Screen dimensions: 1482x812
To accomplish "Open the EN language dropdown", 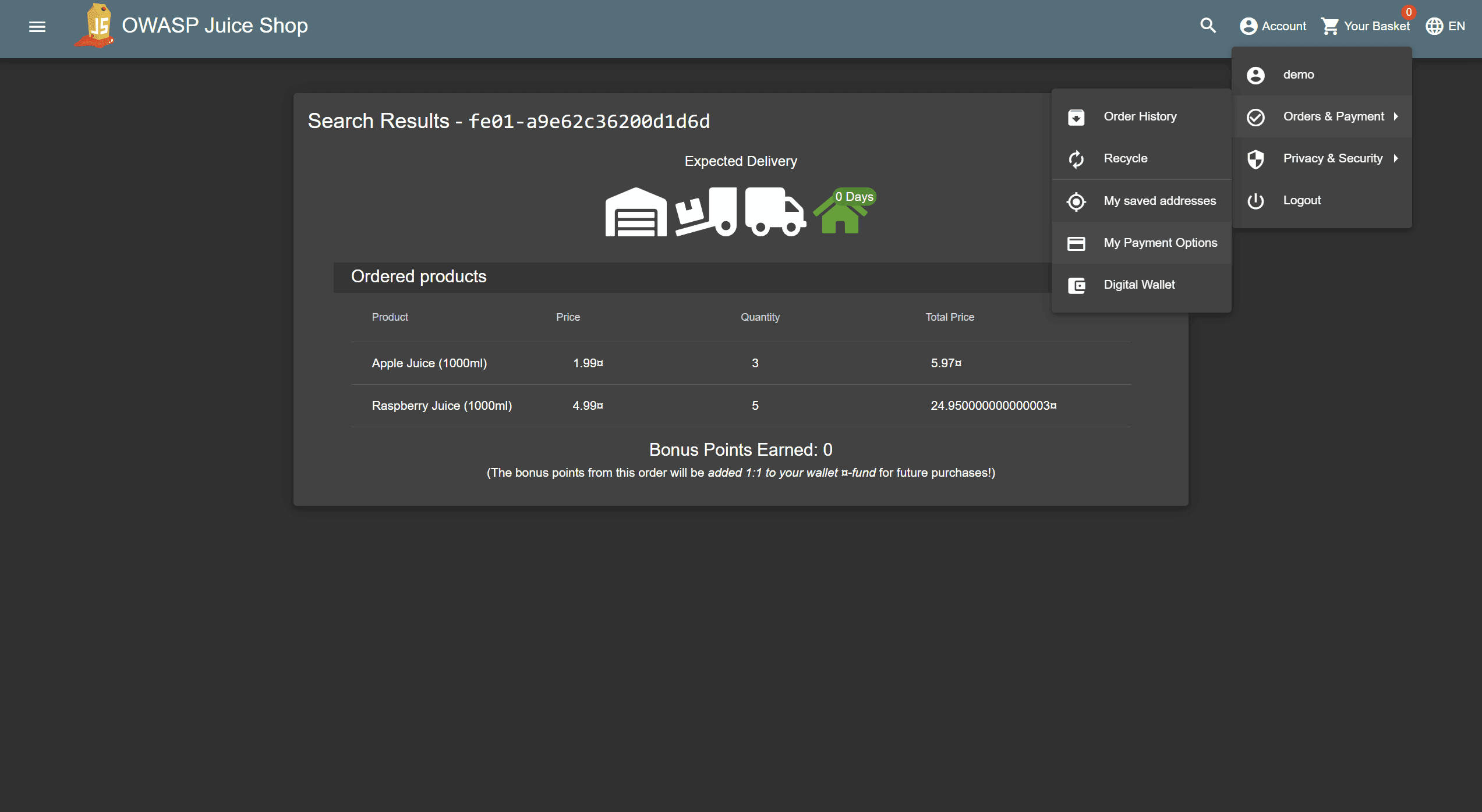I will click(x=1445, y=26).
